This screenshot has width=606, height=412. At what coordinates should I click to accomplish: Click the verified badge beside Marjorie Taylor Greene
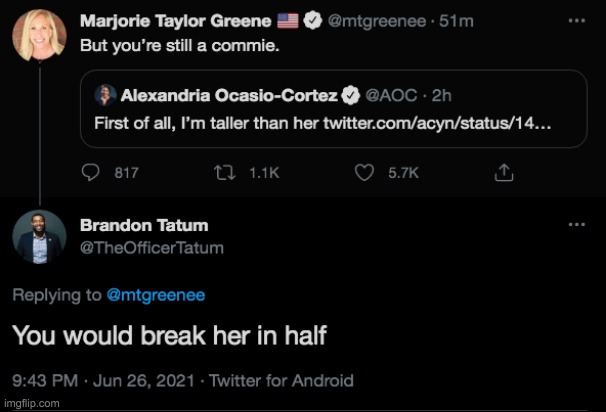pos(312,19)
